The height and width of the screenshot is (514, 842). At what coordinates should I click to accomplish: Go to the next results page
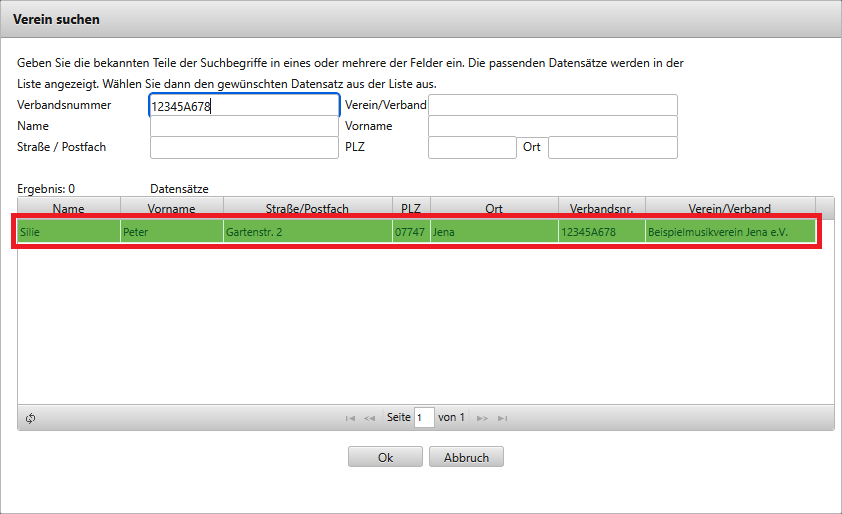coord(482,418)
